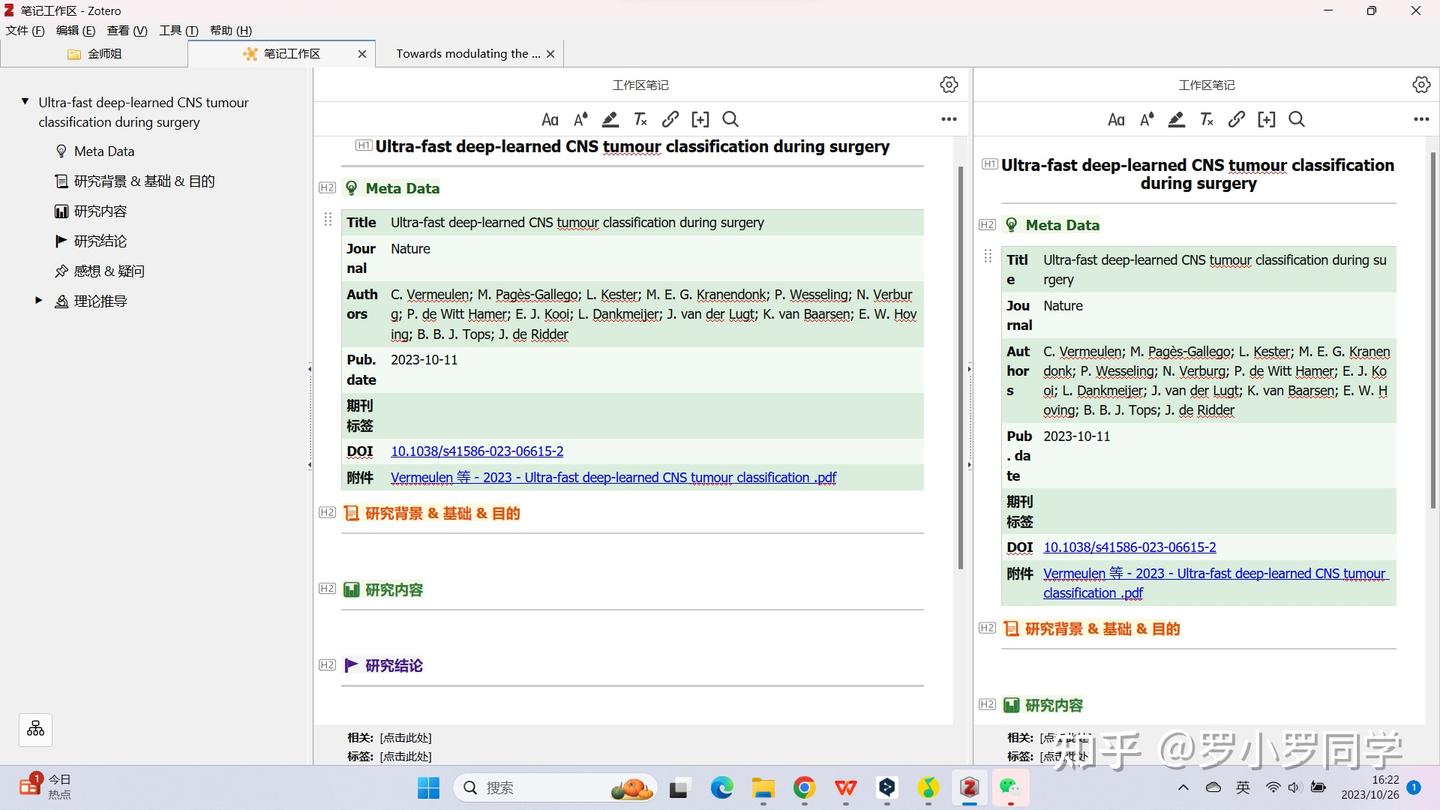Clear formatting with the Tx icon
Viewport: 1440px width, 810px height.
[640, 119]
